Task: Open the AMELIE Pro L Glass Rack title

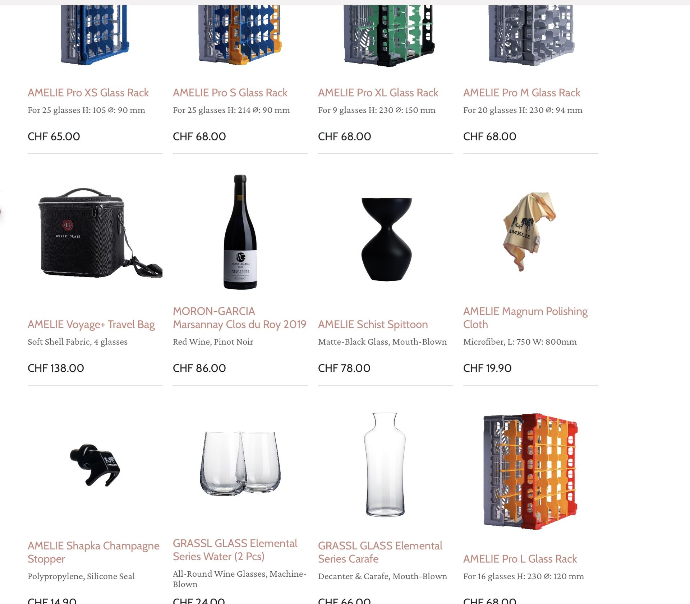Action: click(x=520, y=559)
